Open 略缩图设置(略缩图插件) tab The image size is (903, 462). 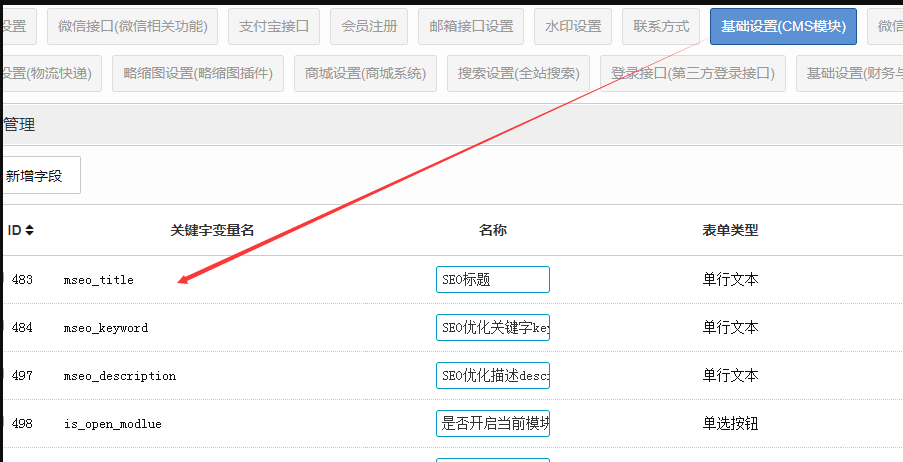(x=198, y=74)
